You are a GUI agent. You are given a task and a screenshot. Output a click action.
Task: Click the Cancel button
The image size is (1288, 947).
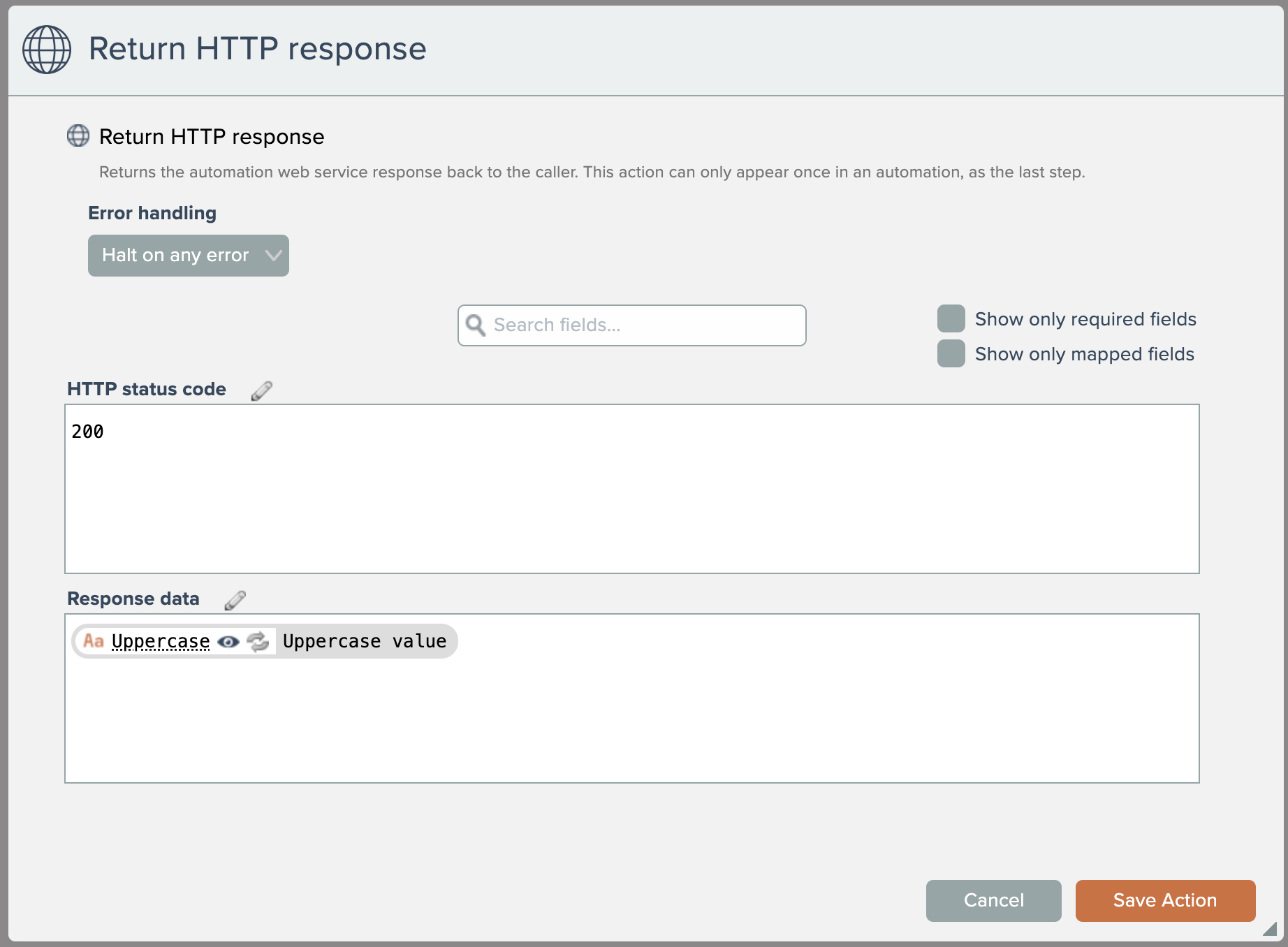(993, 900)
